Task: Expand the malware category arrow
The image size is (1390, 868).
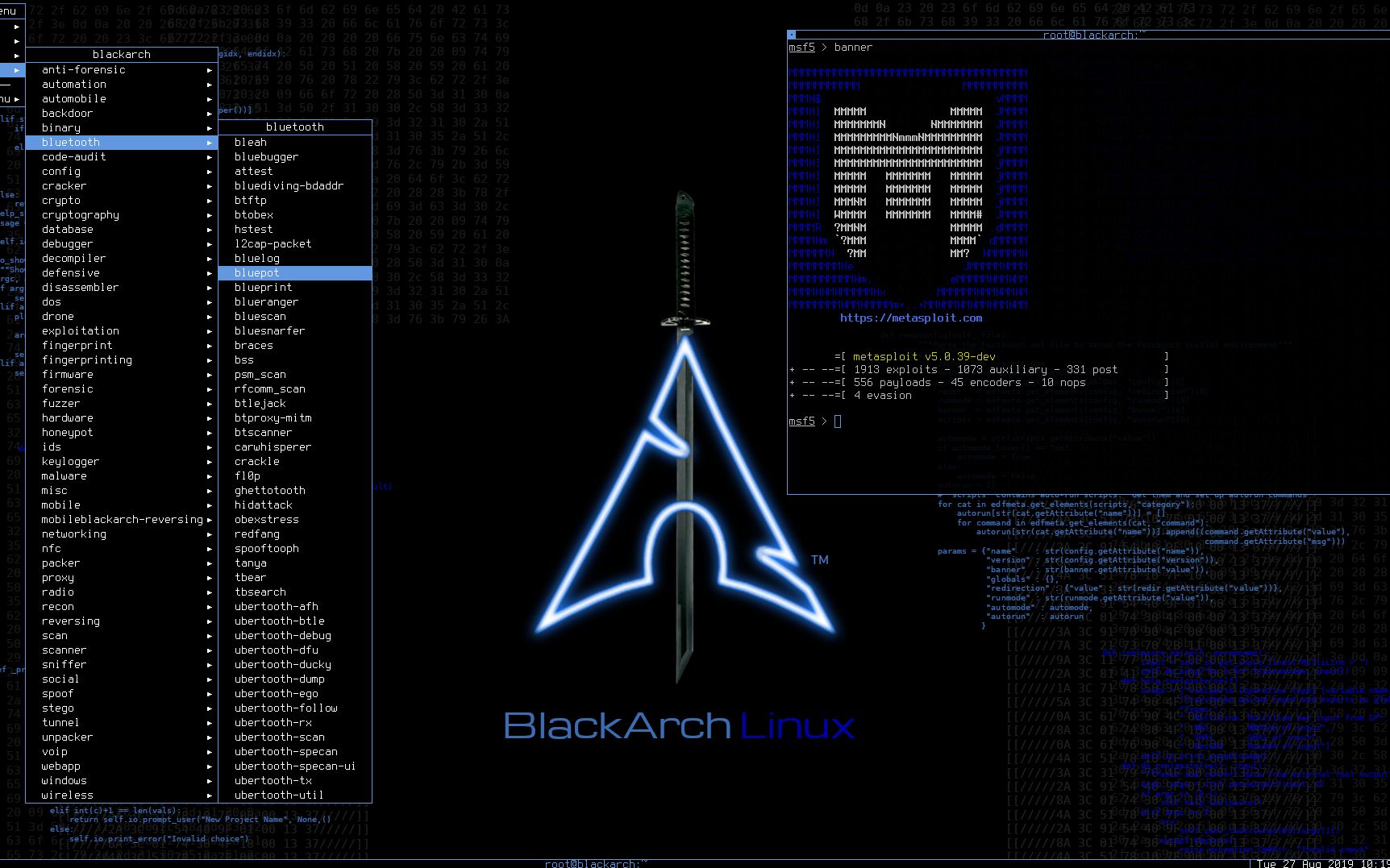Action: click(x=209, y=476)
